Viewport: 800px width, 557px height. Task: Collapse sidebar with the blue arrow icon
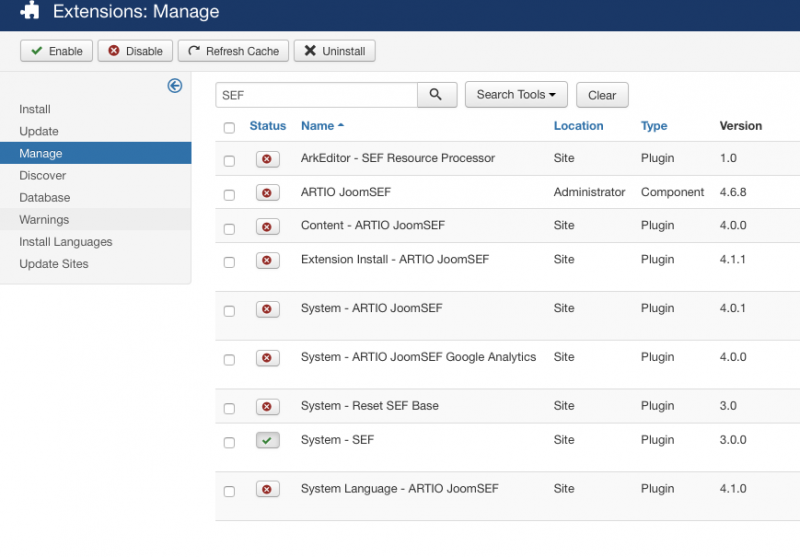pos(175,86)
